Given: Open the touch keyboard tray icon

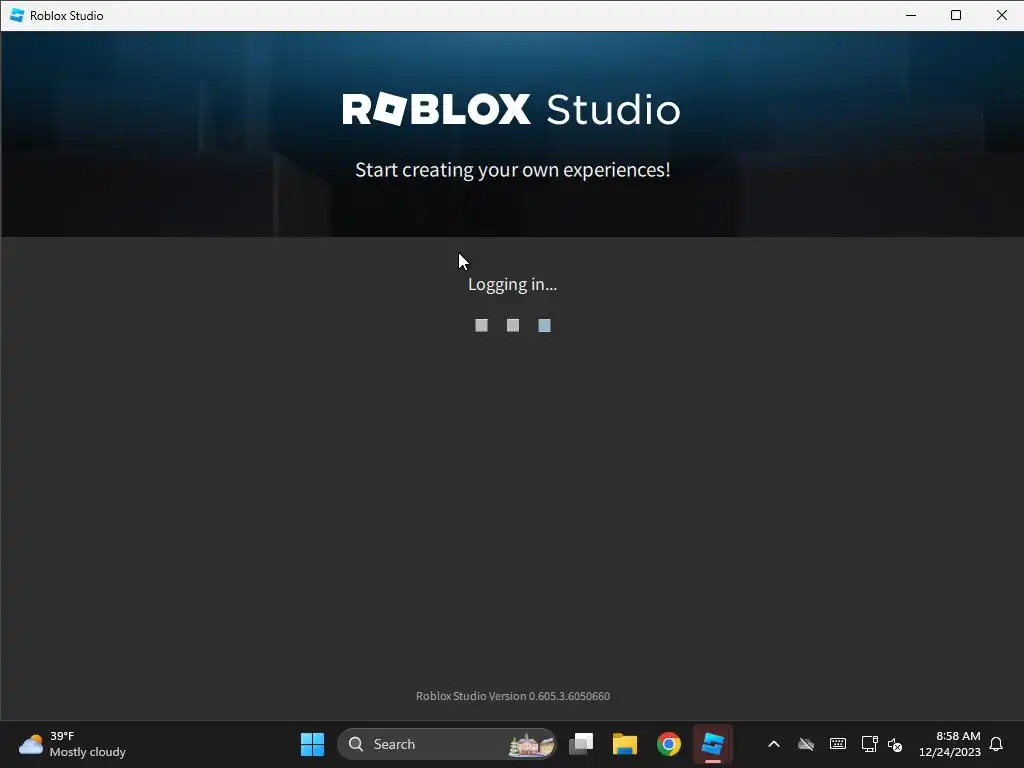Looking at the screenshot, I should 838,744.
